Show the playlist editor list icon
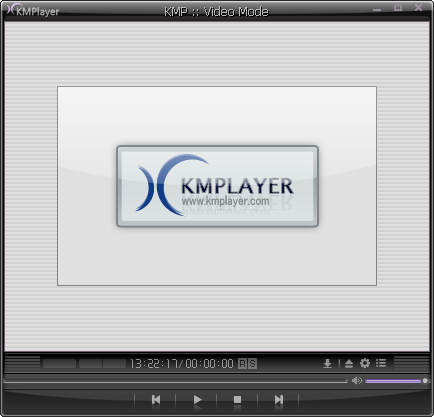 tap(381, 363)
